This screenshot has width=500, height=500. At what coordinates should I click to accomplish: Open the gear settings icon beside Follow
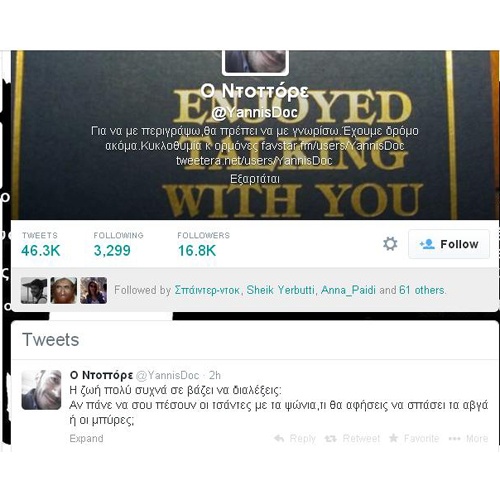coord(390,244)
